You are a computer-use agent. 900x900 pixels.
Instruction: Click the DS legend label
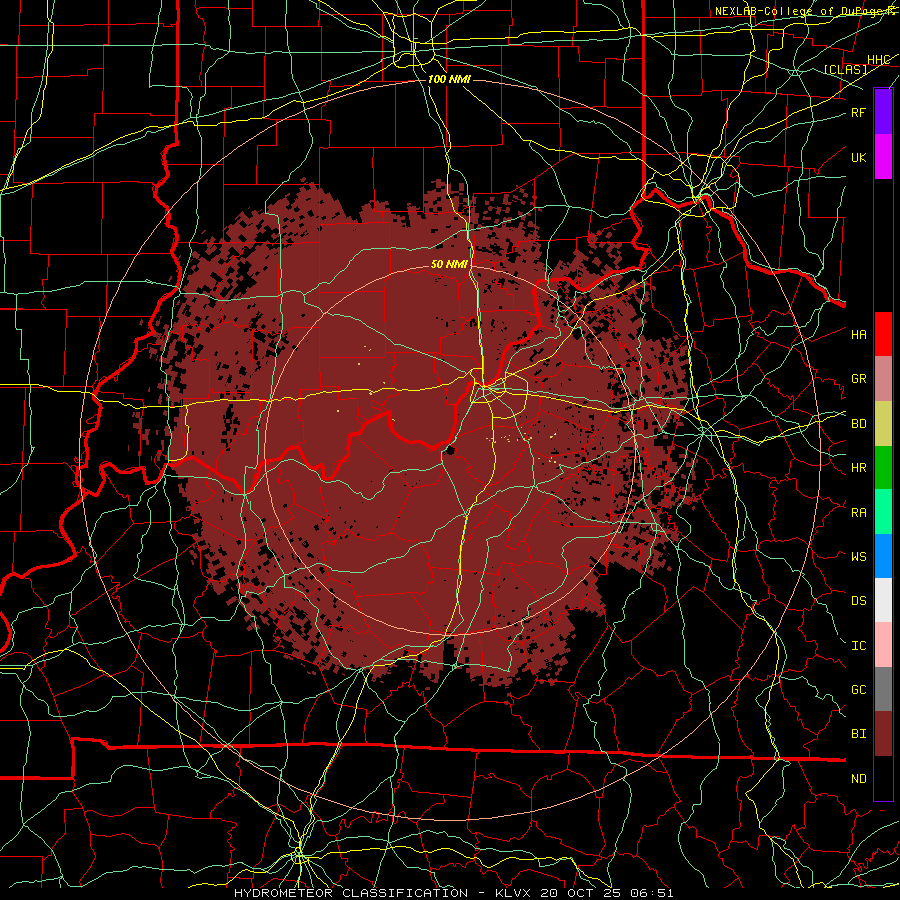click(858, 601)
